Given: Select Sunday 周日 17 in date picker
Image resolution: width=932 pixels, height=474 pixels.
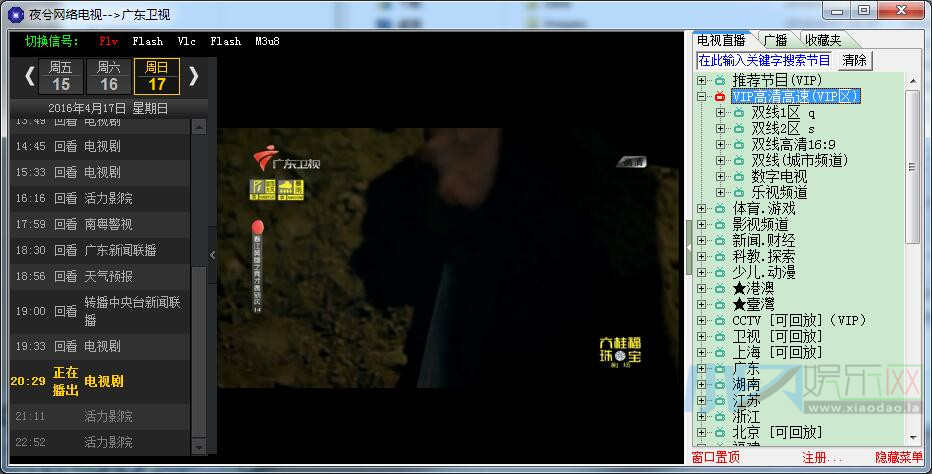Looking at the screenshot, I should click(x=157, y=76).
